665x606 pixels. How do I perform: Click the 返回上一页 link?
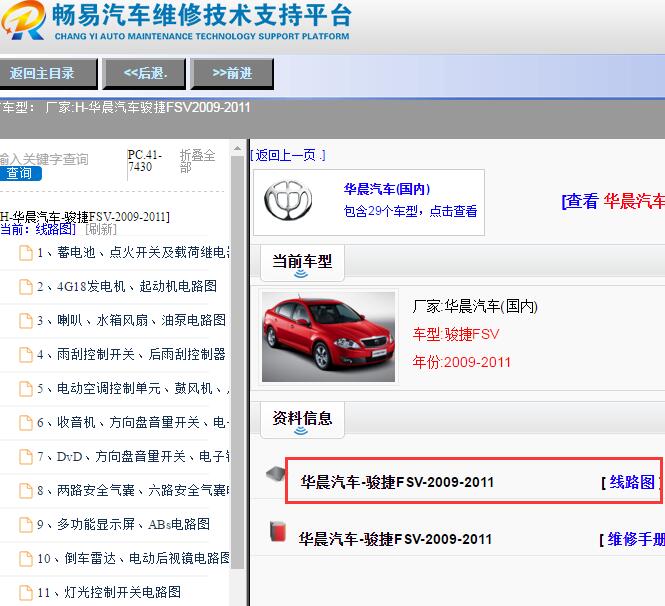click(288, 156)
